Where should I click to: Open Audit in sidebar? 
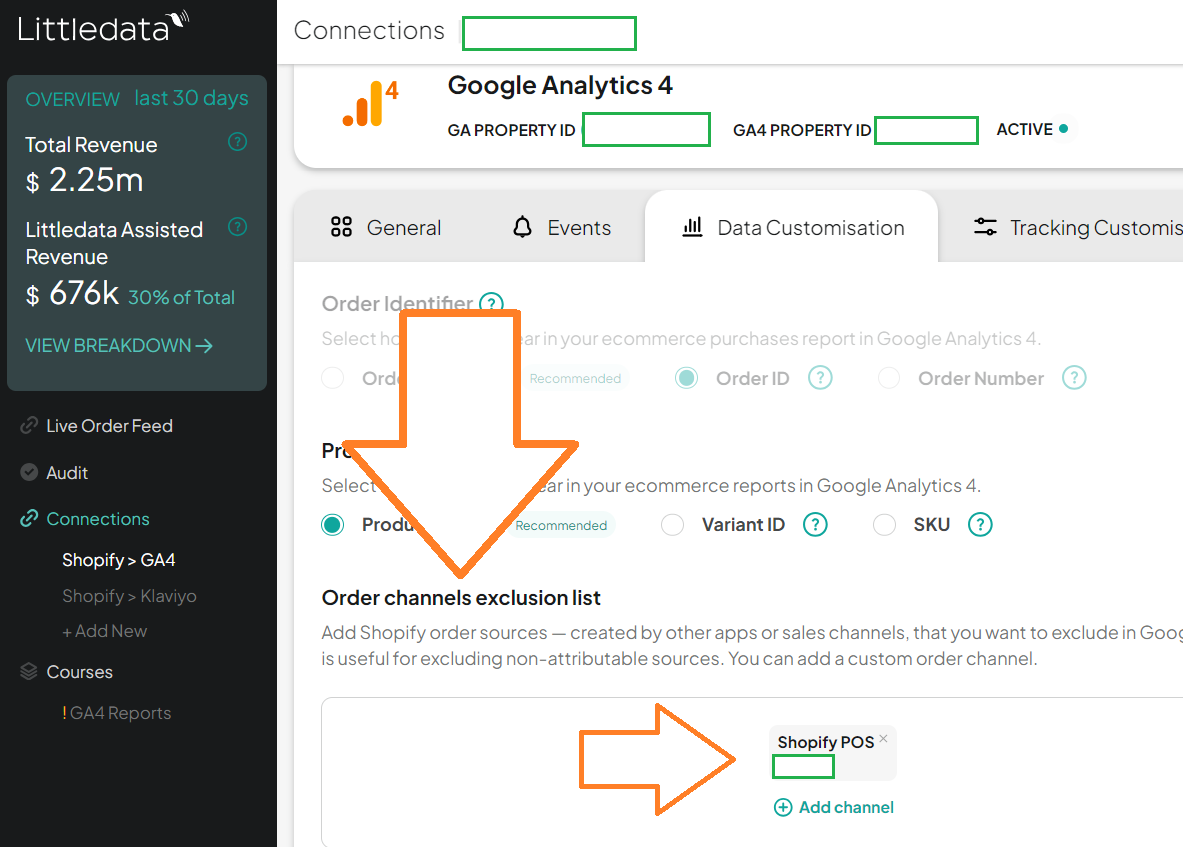point(67,472)
